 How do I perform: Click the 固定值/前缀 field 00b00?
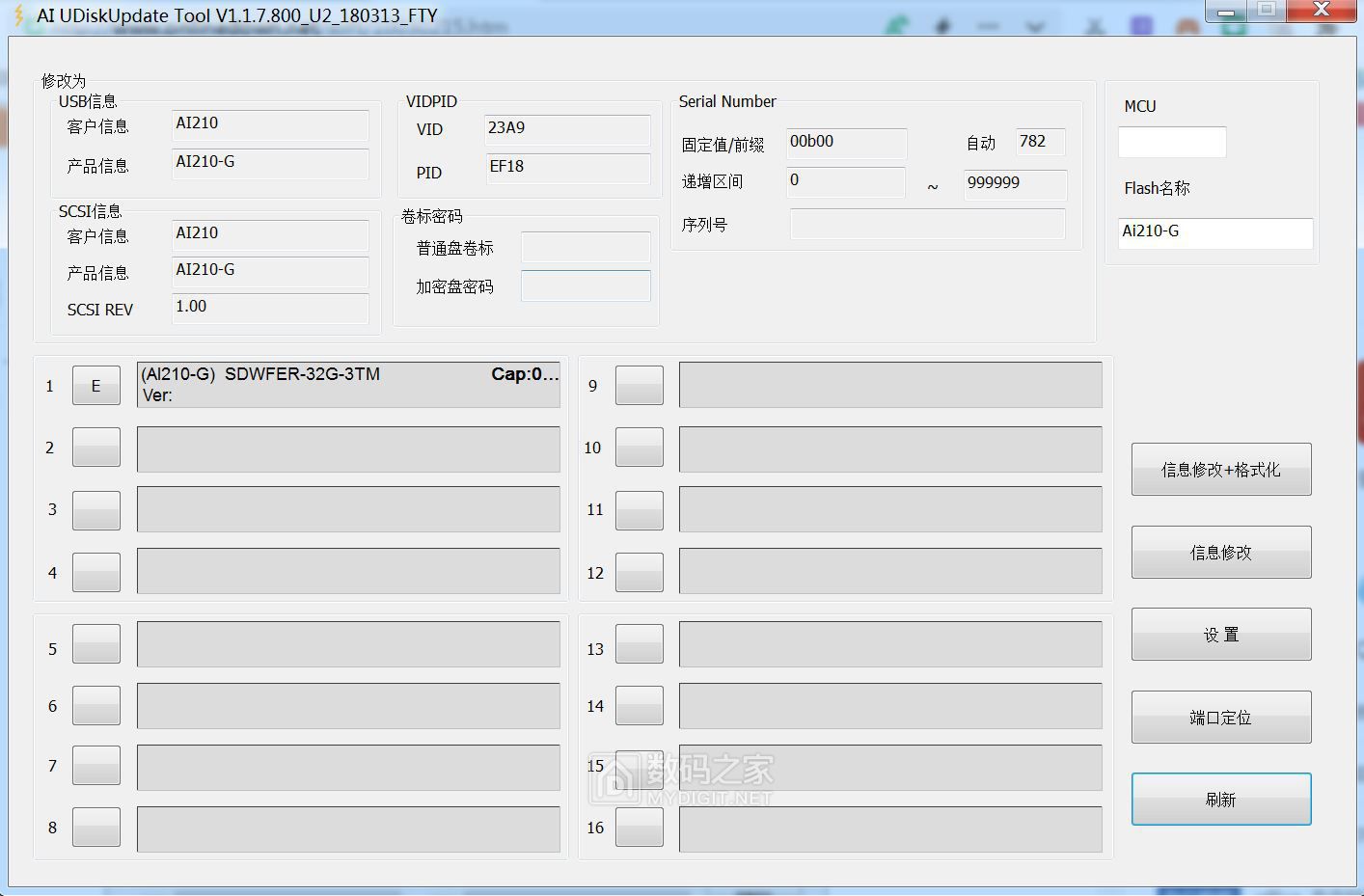pyautogui.click(x=846, y=144)
